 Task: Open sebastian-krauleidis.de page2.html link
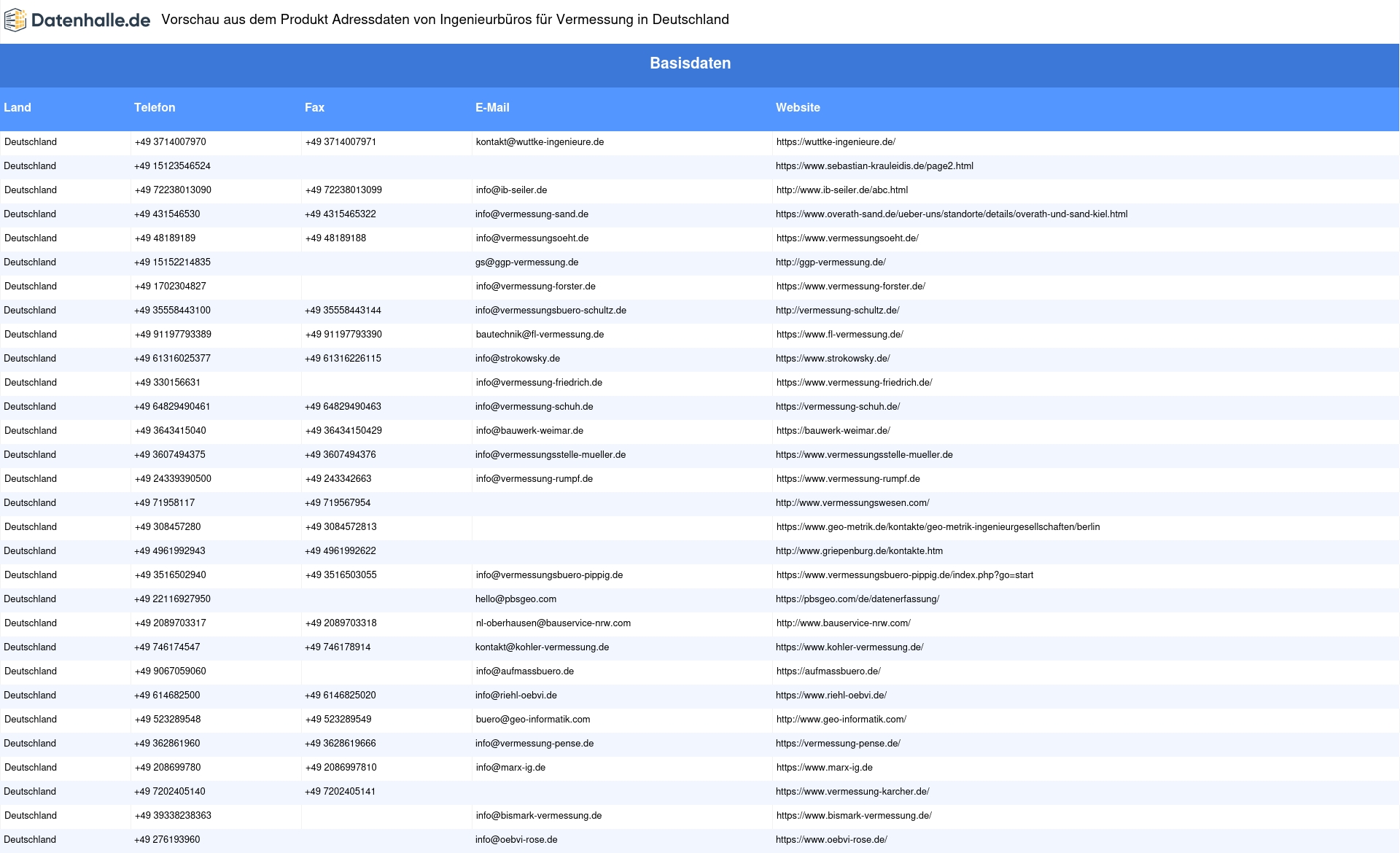874,166
